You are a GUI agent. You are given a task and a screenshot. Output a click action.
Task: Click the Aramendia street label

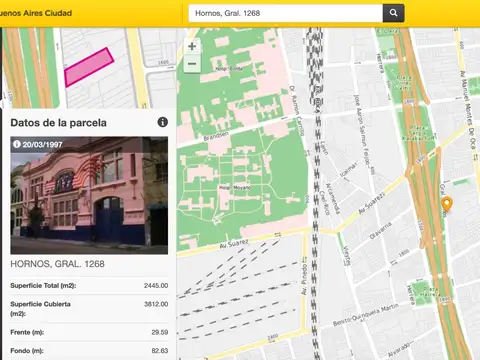(x=333, y=198)
